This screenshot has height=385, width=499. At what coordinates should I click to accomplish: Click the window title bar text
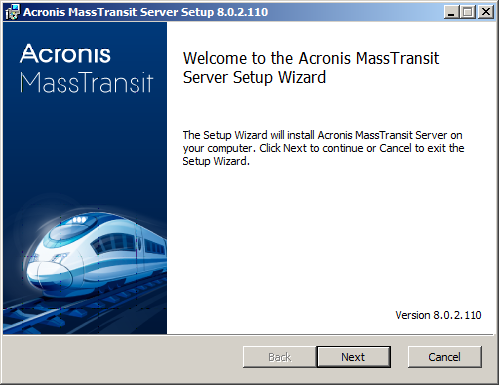[x=145, y=12]
